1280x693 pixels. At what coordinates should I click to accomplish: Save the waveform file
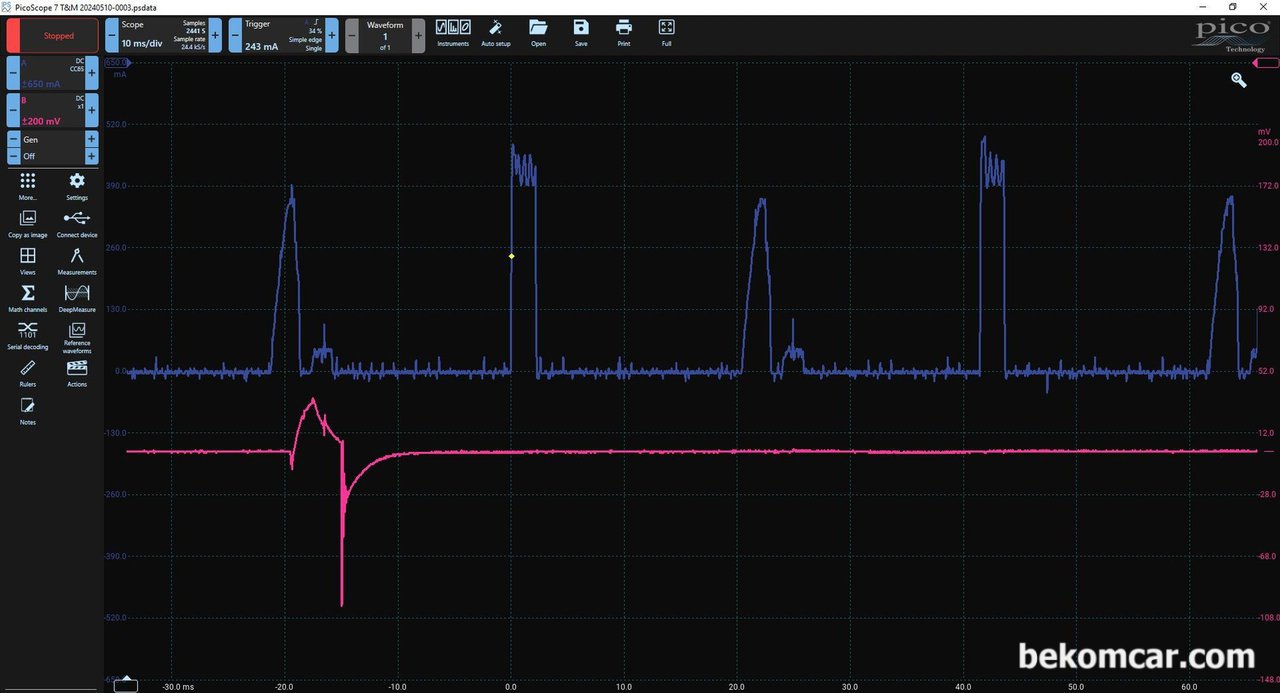[x=581, y=33]
